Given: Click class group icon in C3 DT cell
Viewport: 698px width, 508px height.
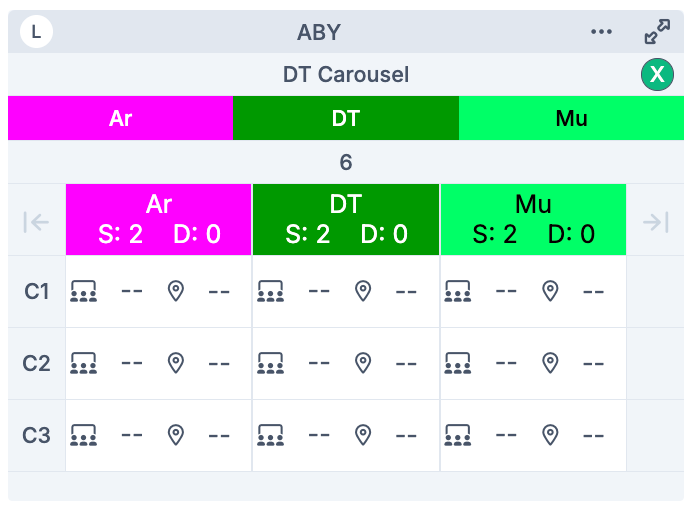Looking at the screenshot, I should coord(270,435).
